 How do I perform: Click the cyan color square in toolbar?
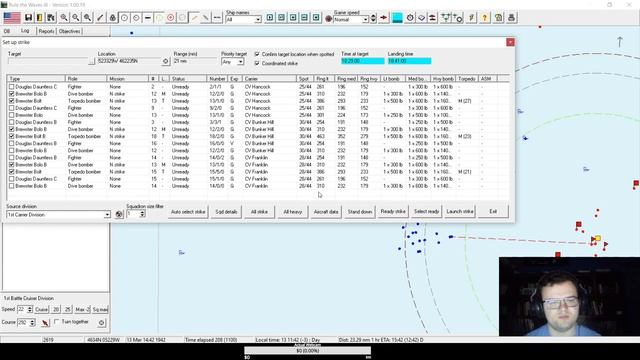coord(397,18)
